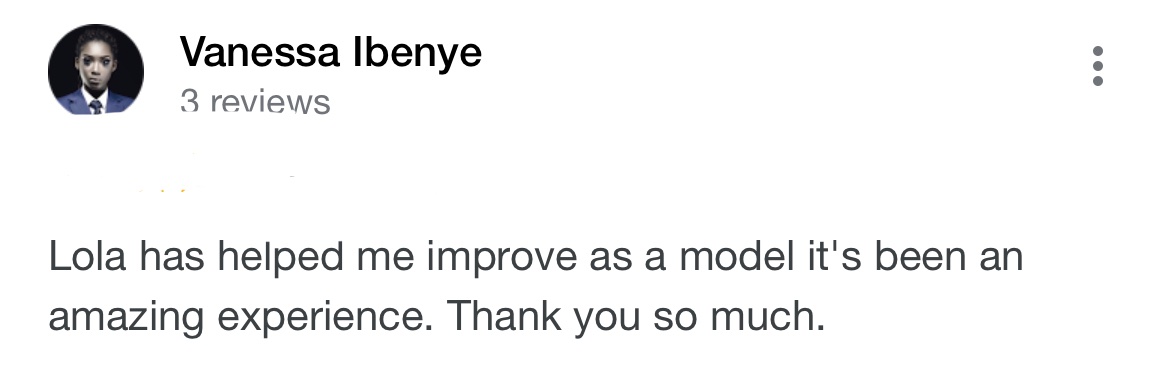This screenshot has width=1170, height=377.
Task: Click the first name "Vanessa"
Action: pyautogui.click(x=260, y=53)
